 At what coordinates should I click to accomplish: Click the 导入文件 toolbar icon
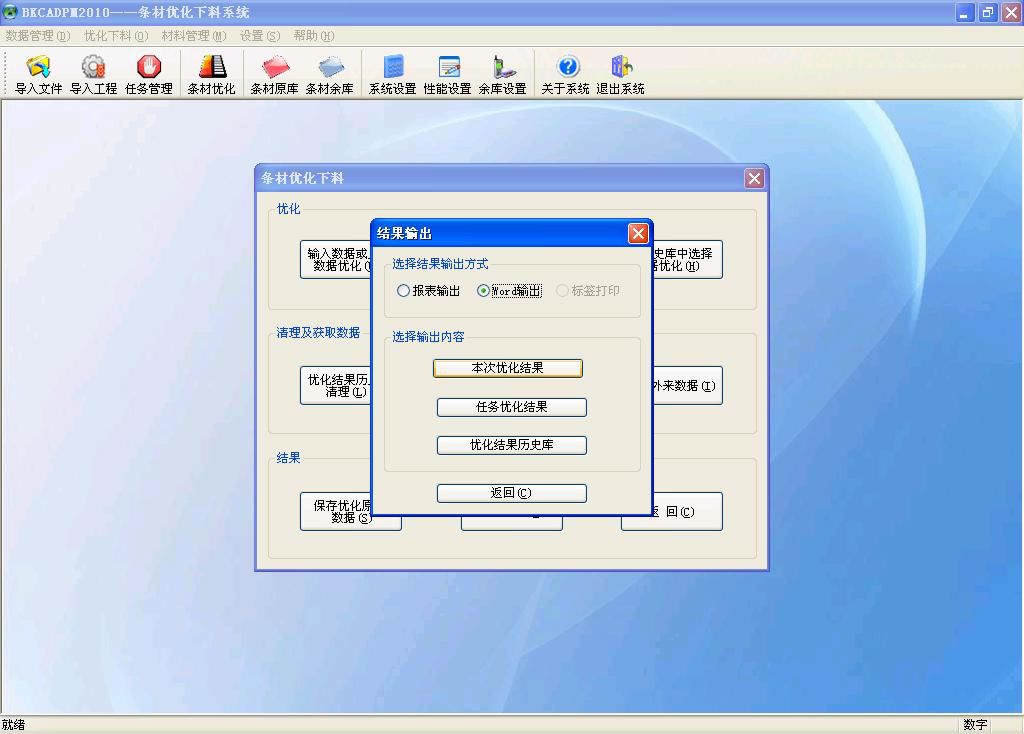coord(39,74)
